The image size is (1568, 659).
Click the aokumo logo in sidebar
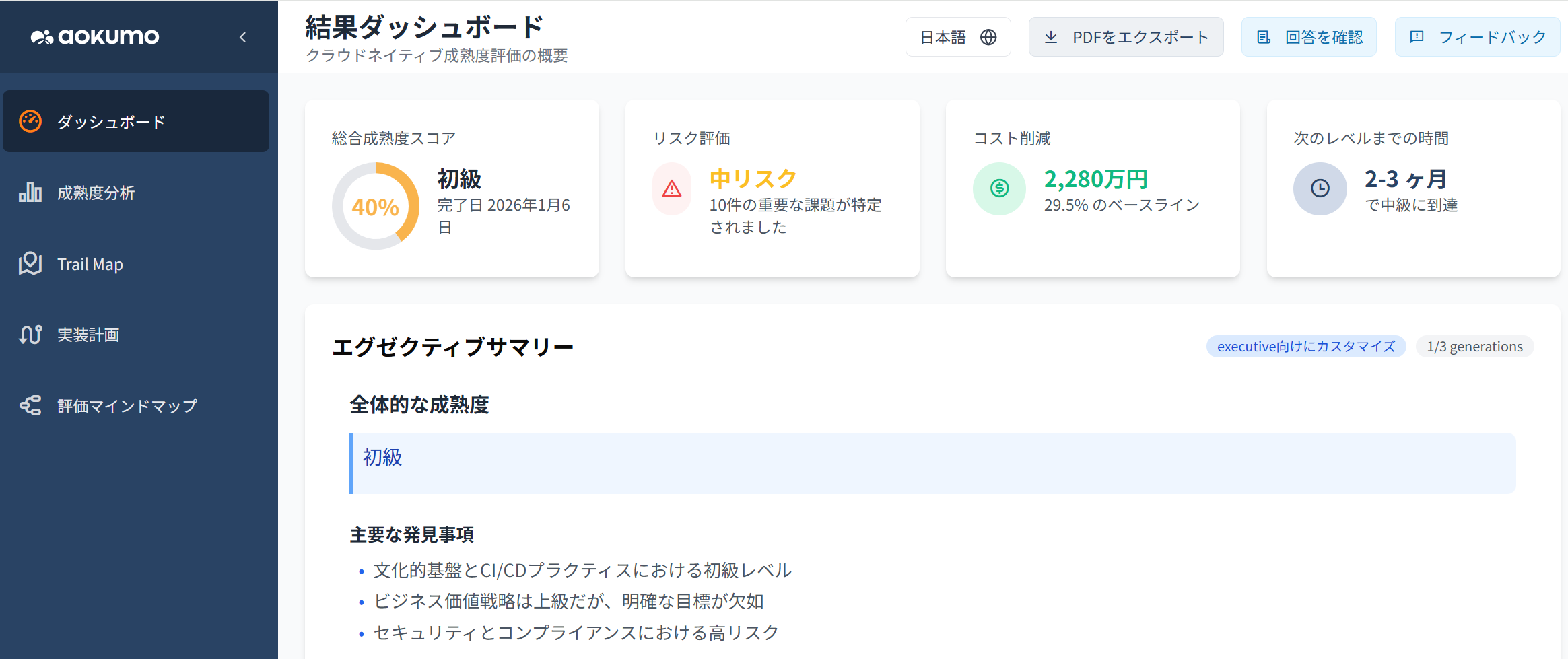click(x=95, y=36)
